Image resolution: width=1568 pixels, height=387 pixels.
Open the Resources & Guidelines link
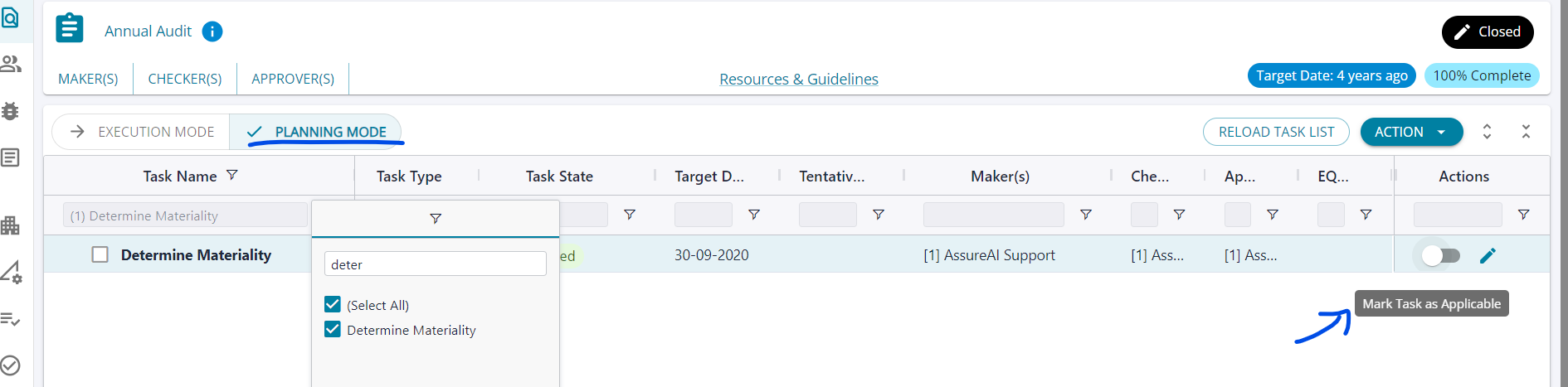(x=798, y=79)
